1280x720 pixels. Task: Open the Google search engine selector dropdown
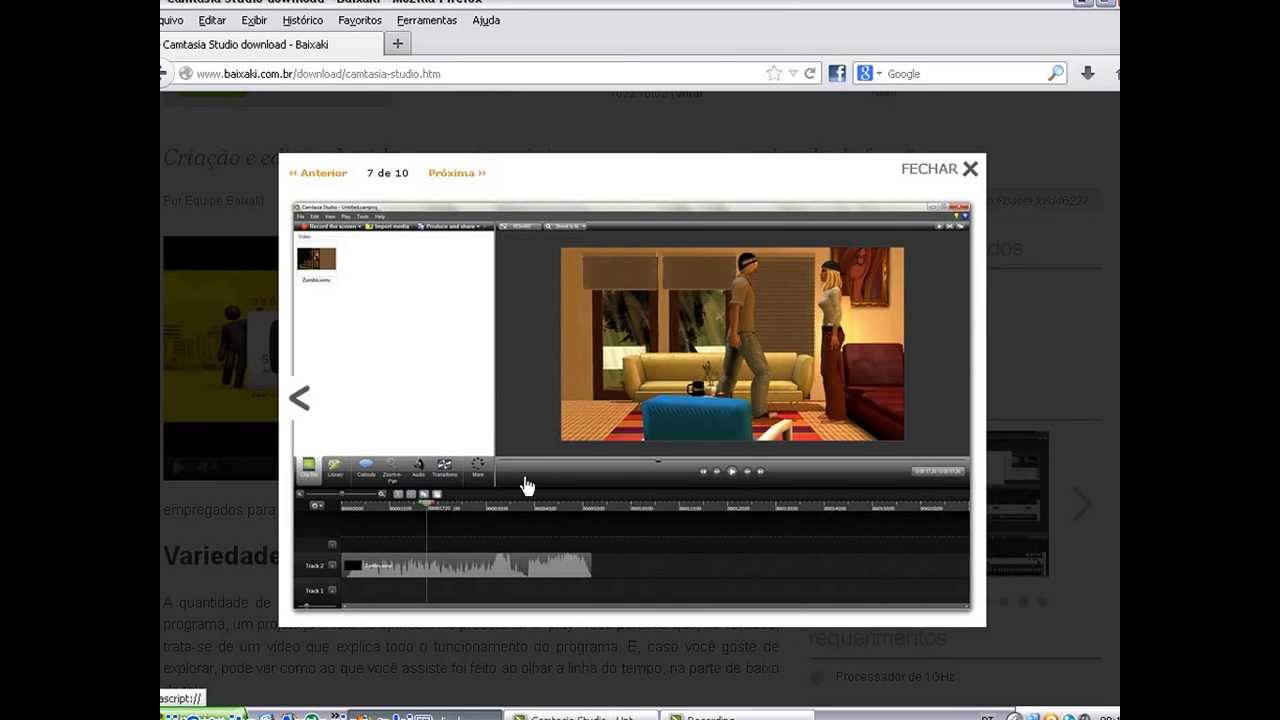[869, 73]
